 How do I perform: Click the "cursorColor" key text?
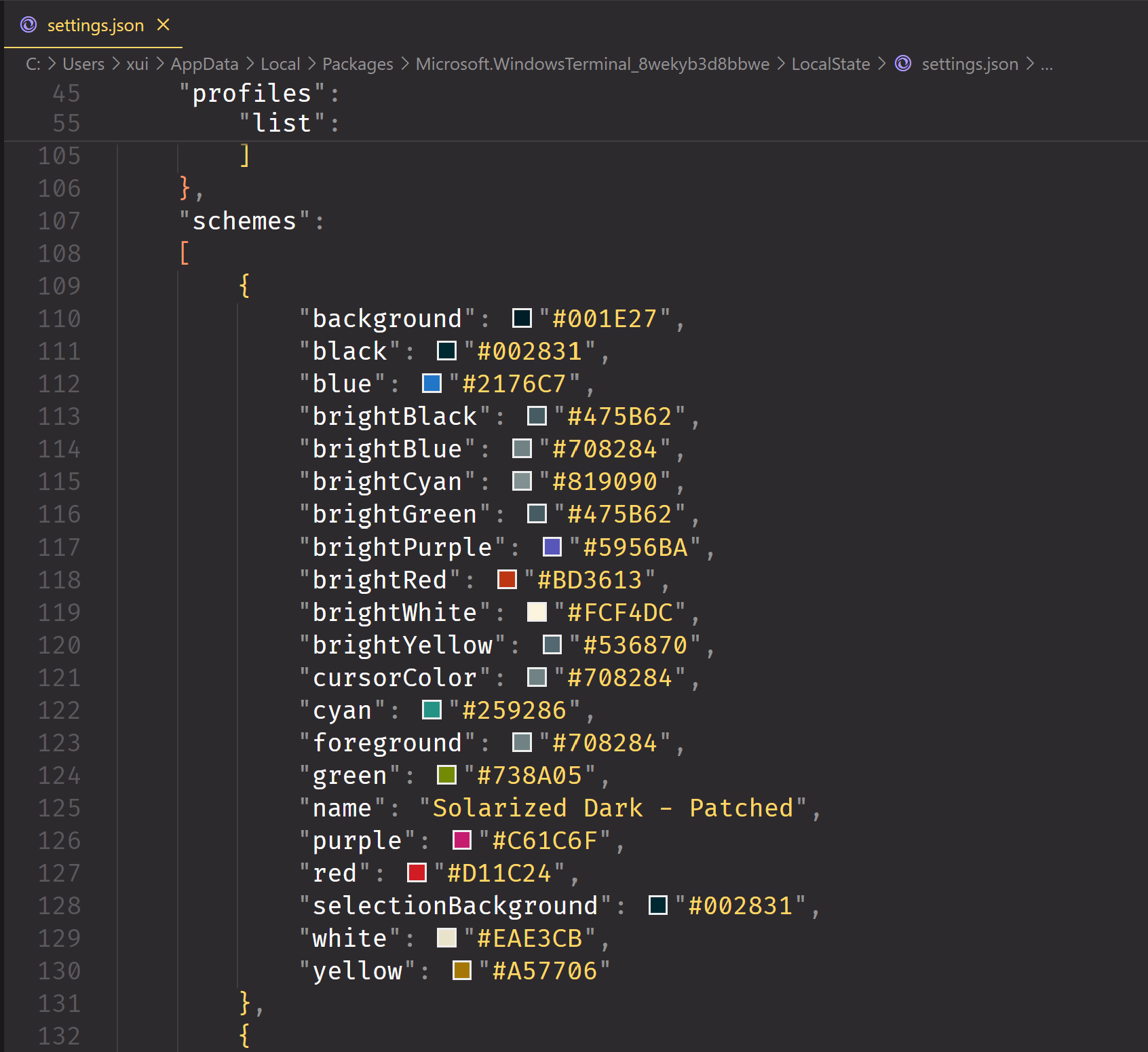[x=395, y=678]
